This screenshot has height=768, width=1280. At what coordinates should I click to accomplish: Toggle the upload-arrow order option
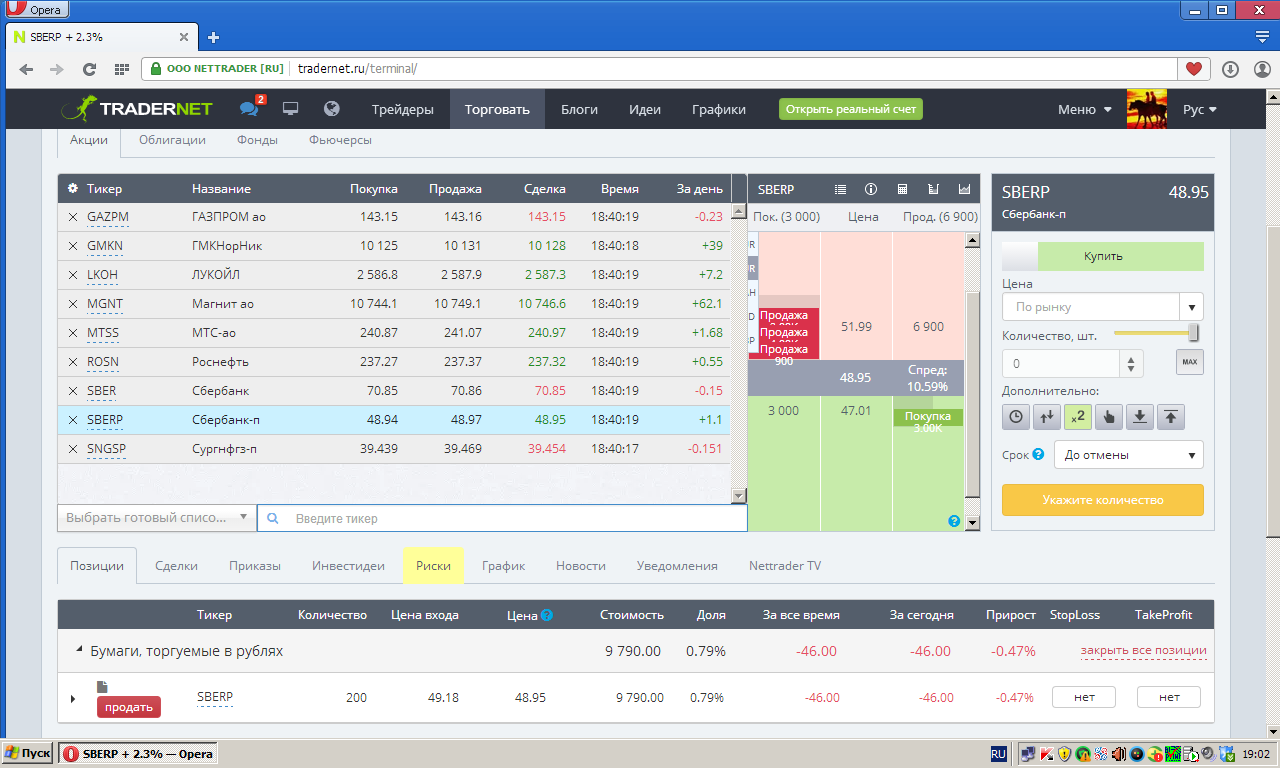click(1171, 417)
